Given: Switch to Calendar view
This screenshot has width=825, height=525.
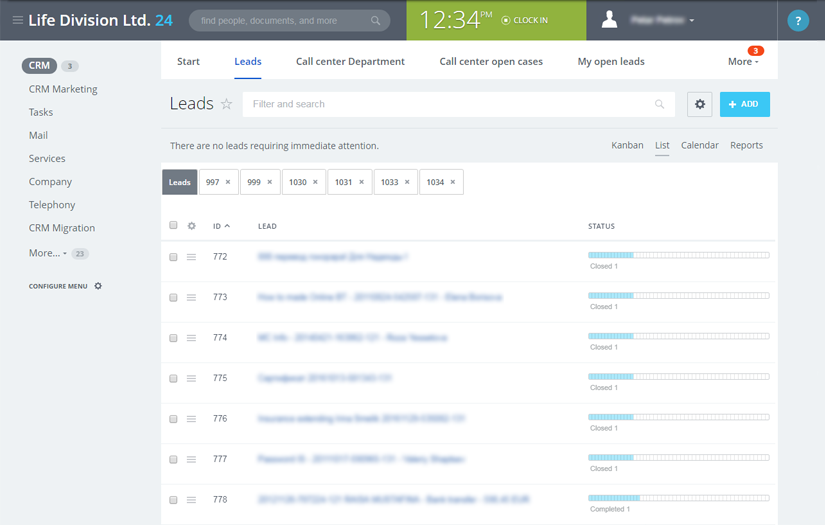Looking at the screenshot, I should click(699, 145).
